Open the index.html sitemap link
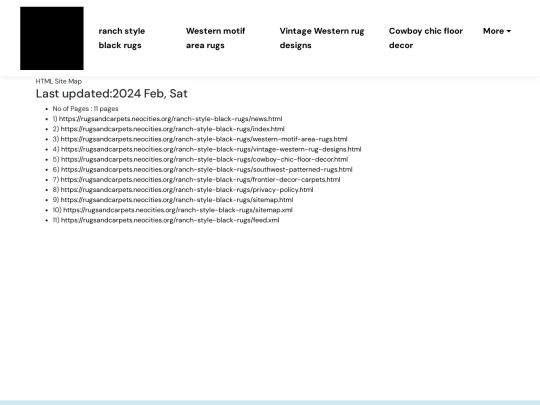This screenshot has width=540, height=405. point(173,129)
